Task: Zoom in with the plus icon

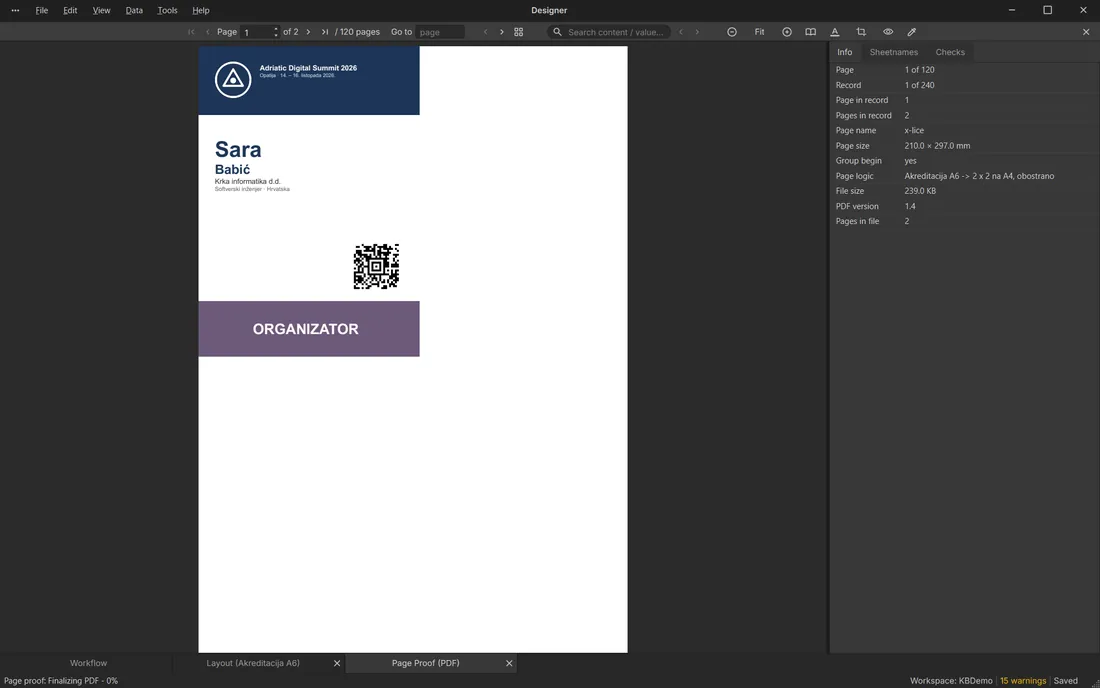Action: pyautogui.click(x=786, y=32)
